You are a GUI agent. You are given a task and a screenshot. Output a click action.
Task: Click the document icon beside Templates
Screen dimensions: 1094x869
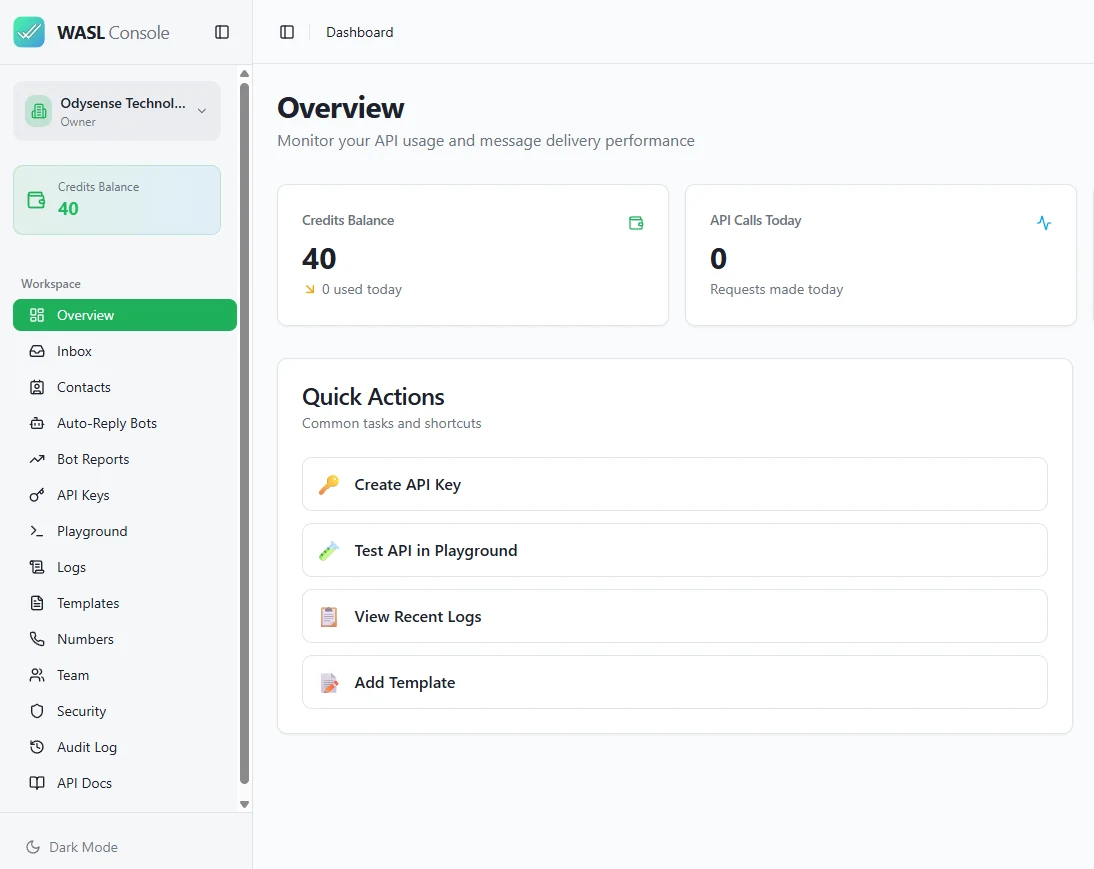click(37, 603)
